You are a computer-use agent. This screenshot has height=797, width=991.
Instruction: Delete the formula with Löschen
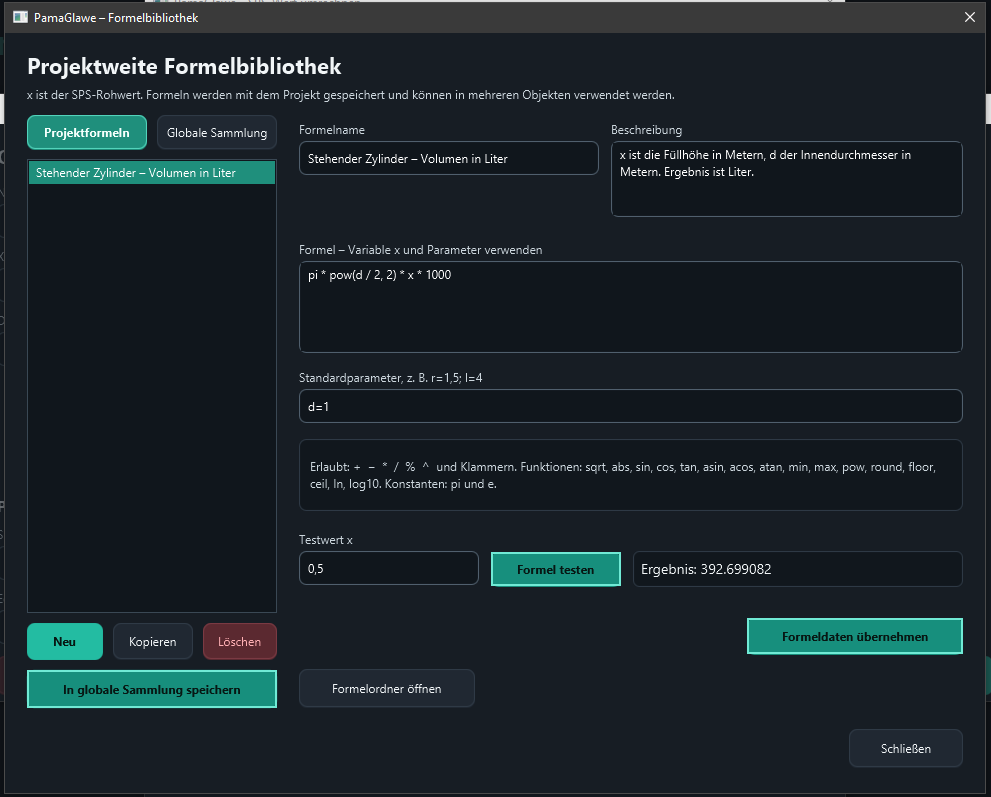coord(240,642)
